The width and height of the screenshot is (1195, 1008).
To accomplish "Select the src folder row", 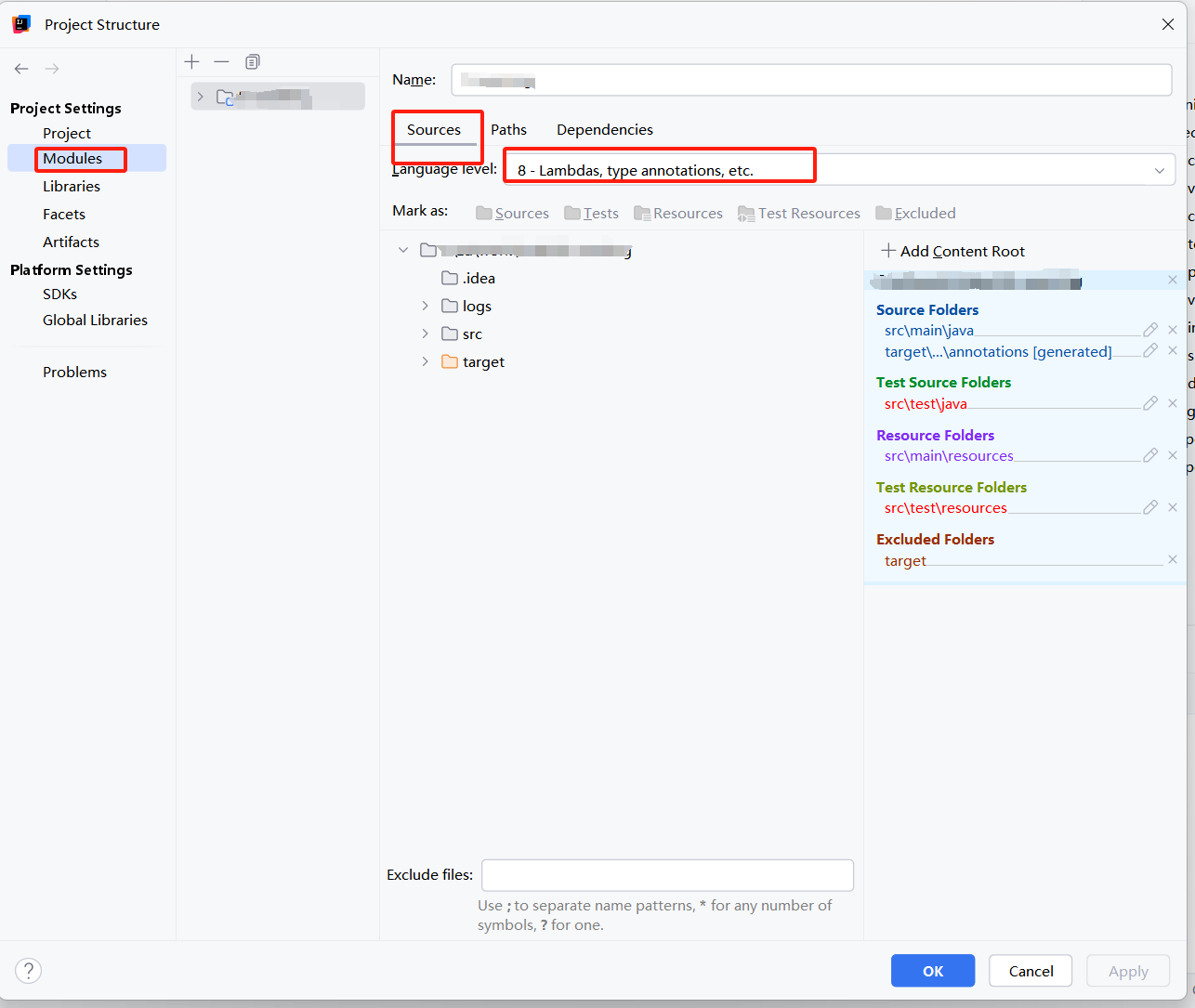I will [x=462, y=334].
